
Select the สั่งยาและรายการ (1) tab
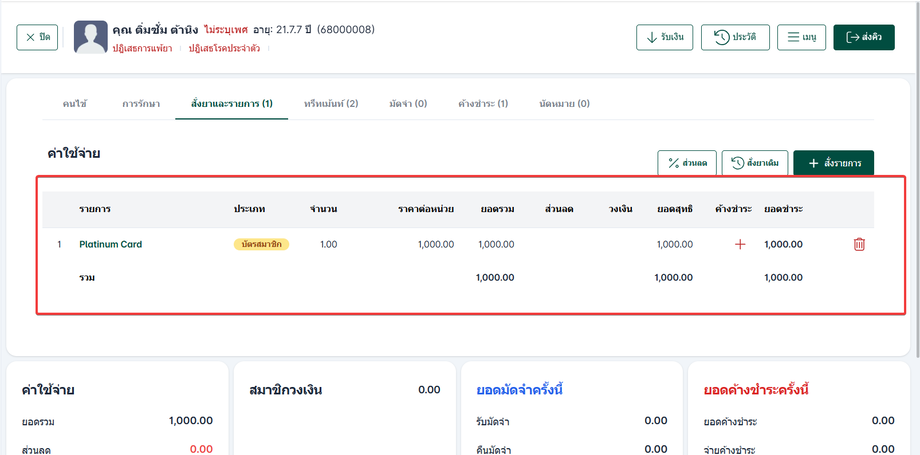(232, 104)
